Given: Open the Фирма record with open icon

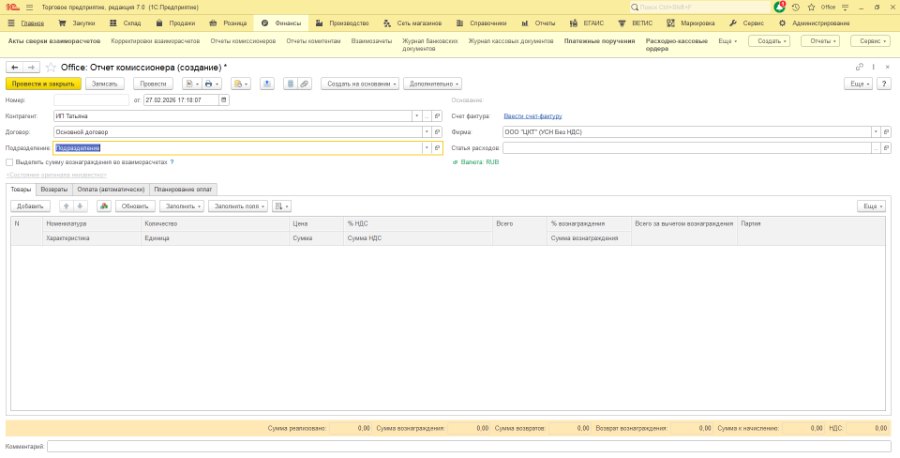Looking at the screenshot, I should click(887, 132).
